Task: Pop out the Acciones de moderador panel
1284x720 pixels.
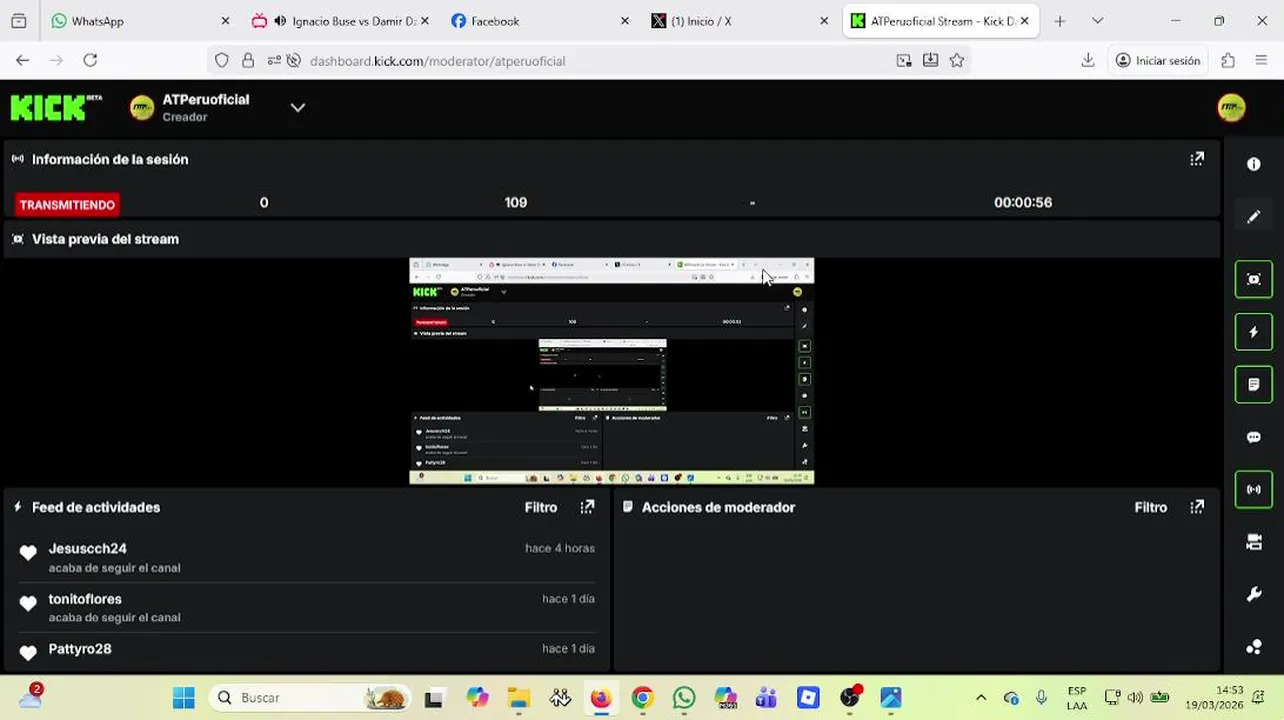Action: tap(1197, 507)
